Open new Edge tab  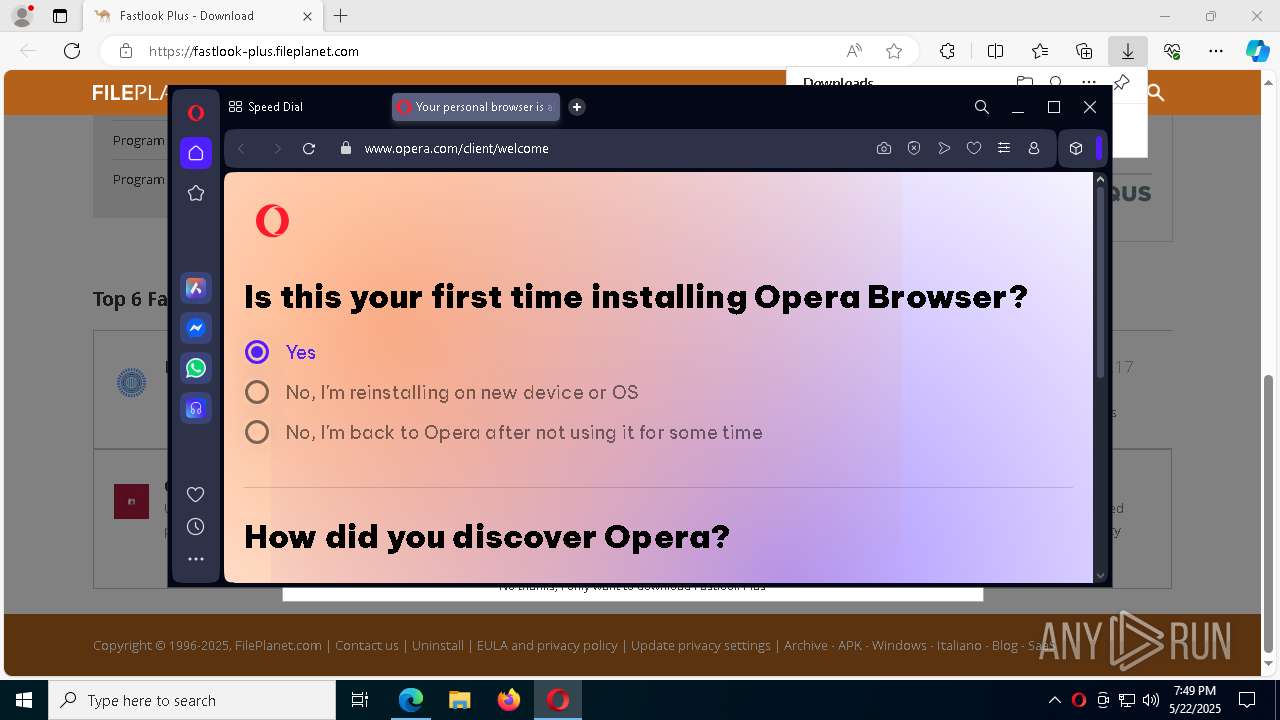tap(341, 16)
